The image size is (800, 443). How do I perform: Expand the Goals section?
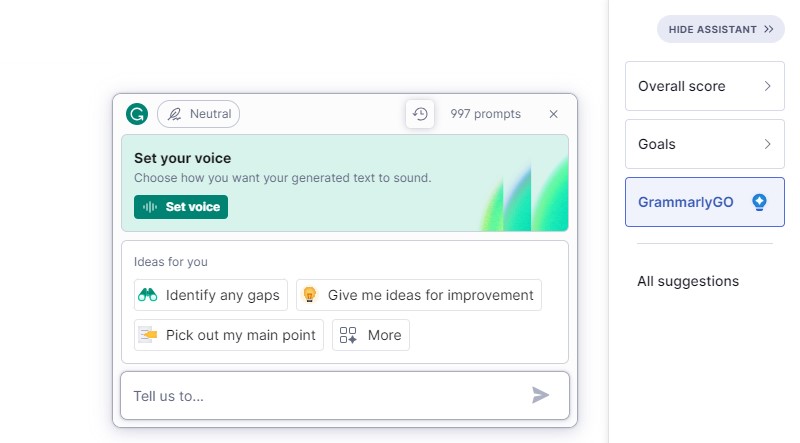tap(704, 144)
